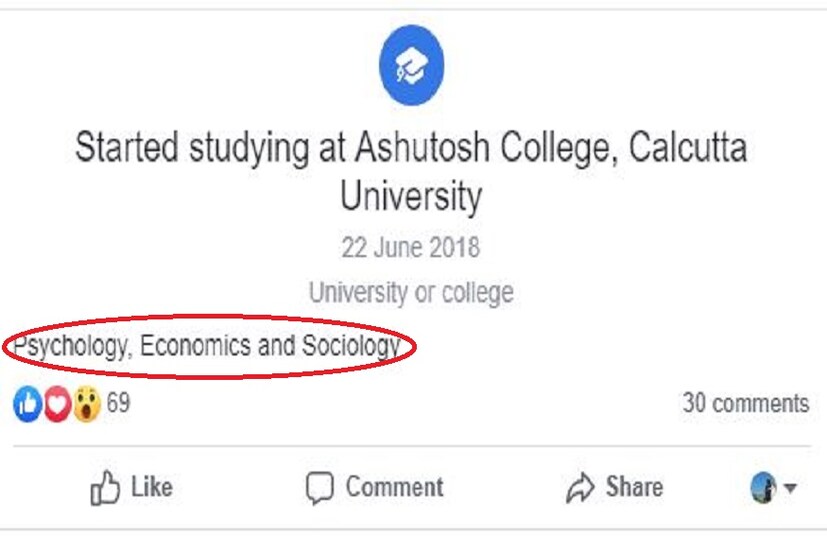Click the 22 June 2018 date

click(x=410, y=247)
